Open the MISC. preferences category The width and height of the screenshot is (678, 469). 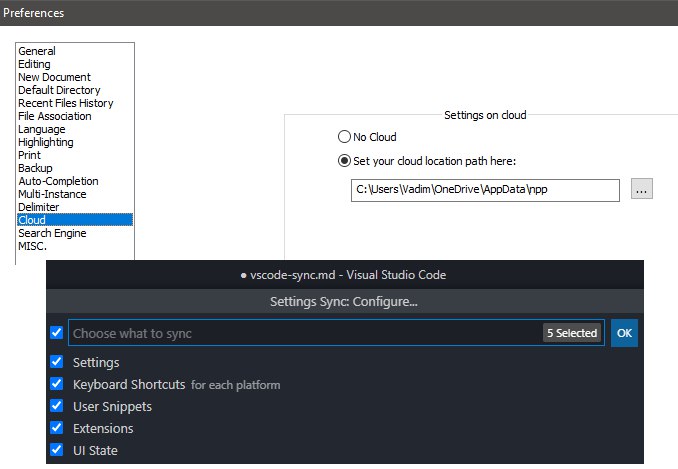pyautogui.click(x=33, y=246)
